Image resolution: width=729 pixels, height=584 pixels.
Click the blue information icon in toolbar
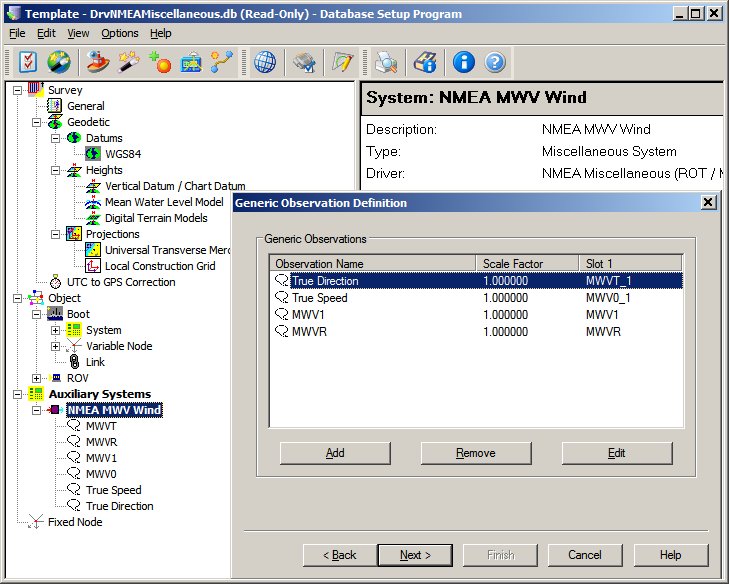coord(463,63)
